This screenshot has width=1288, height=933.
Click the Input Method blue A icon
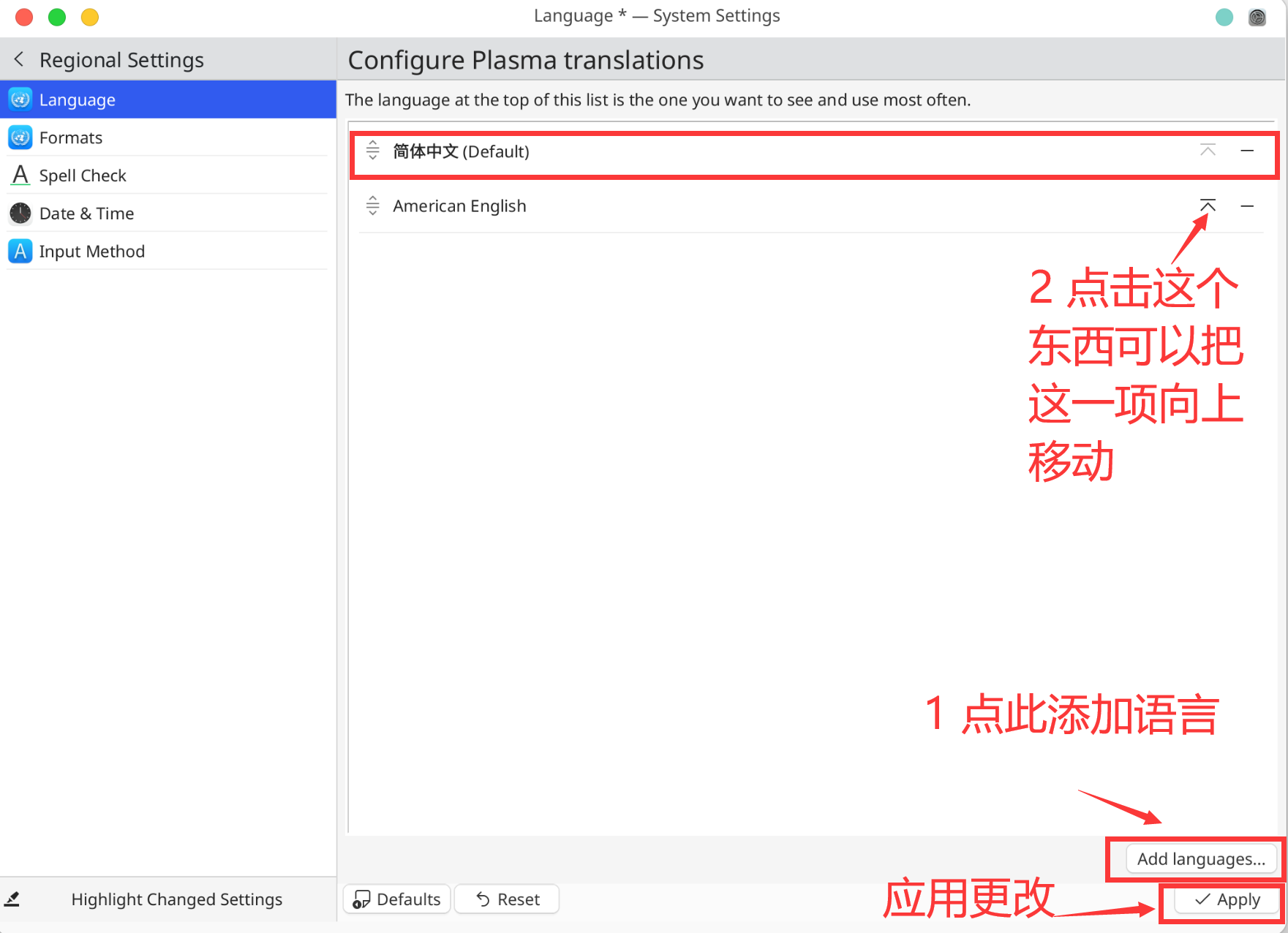click(20, 252)
